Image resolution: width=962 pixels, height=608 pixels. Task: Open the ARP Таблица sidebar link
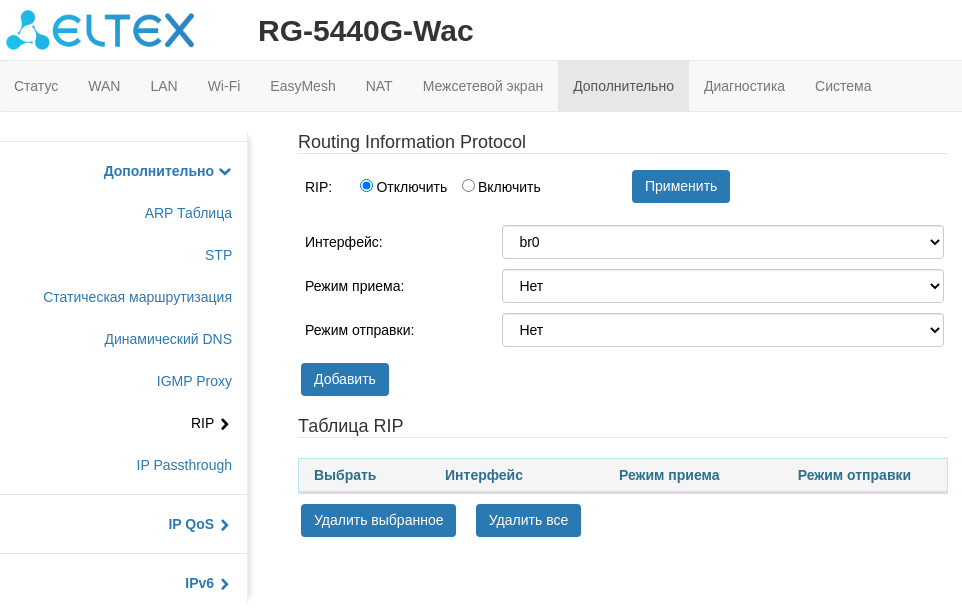tap(188, 213)
